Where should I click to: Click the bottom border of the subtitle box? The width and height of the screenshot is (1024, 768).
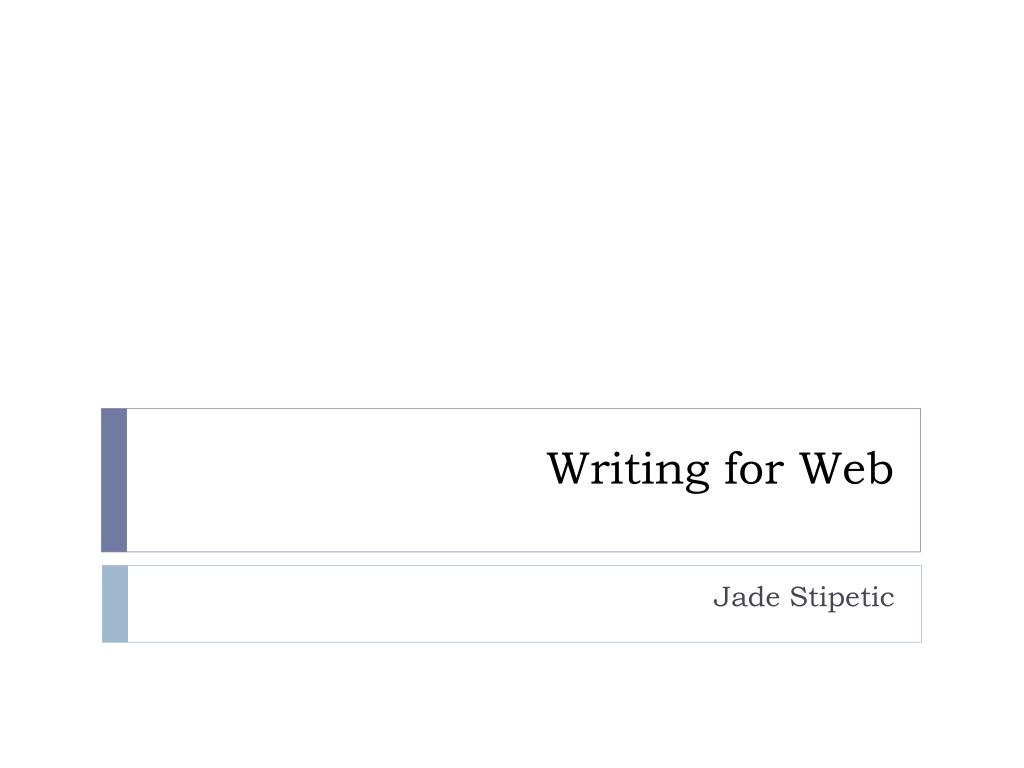pos(522,642)
